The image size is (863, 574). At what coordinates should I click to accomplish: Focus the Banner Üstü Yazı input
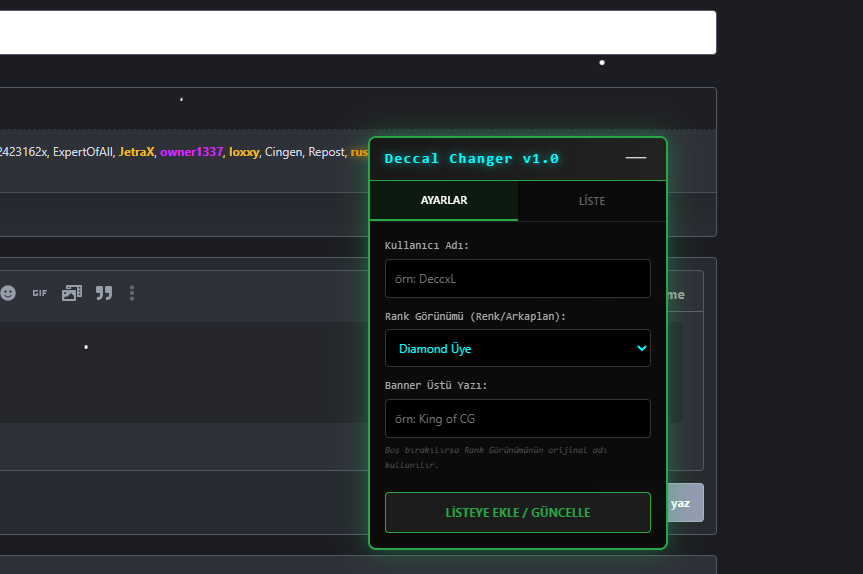click(x=517, y=419)
